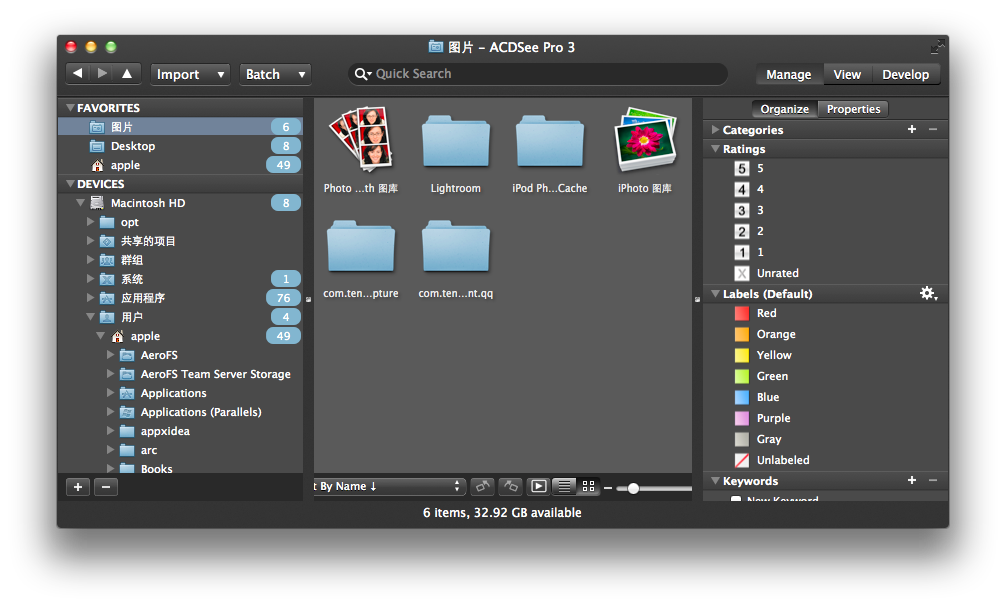The image size is (1006, 607).
Task: Select the AeroFS Team Server Storage folder
Action: click(x=180, y=374)
